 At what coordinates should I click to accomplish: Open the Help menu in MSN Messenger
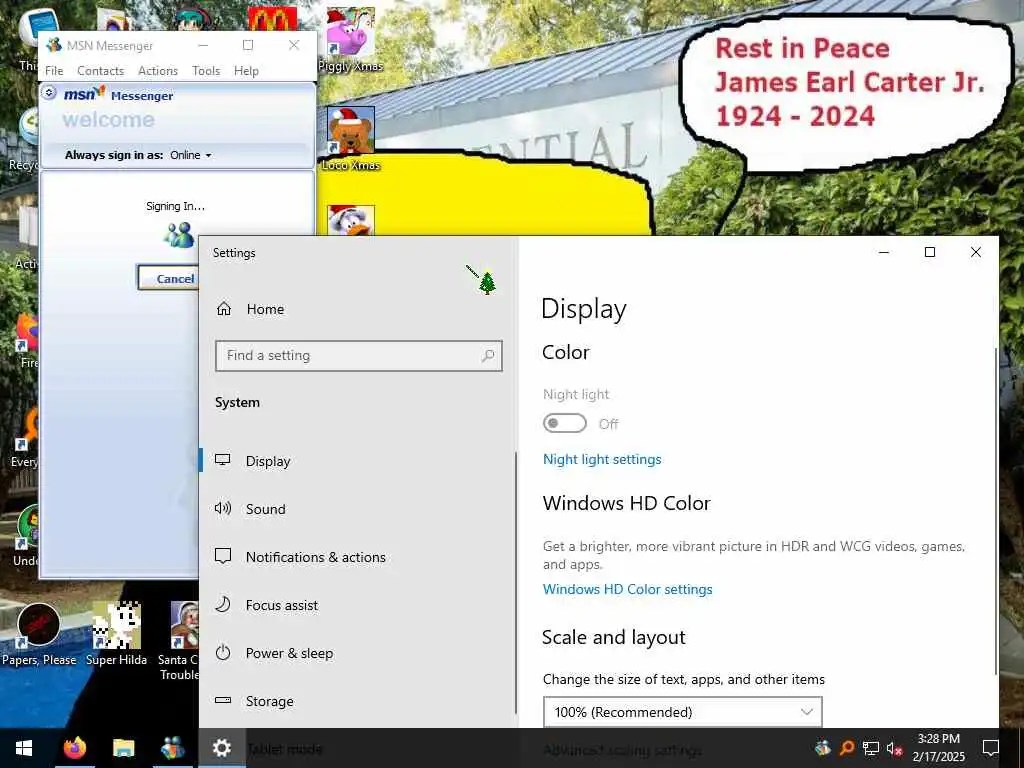pyautogui.click(x=246, y=71)
